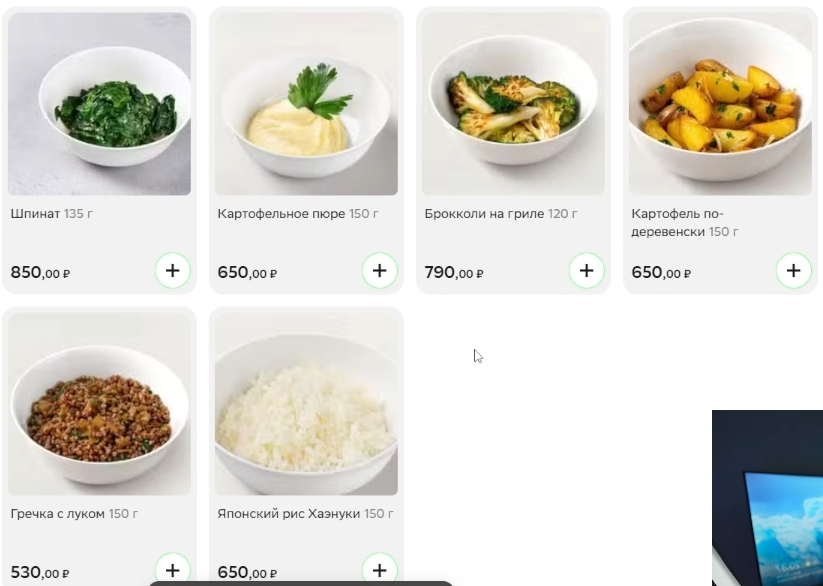823x586 pixels.
Task: Add Шпинат to cart with plus icon
Action: pos(173,270)
